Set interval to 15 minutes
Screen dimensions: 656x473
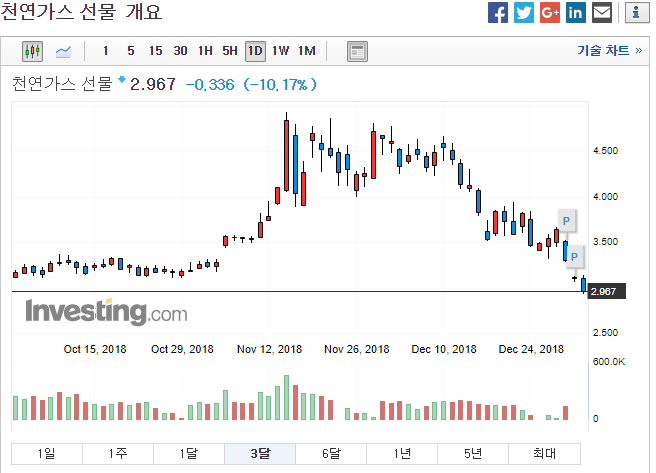tap(155, 51)
